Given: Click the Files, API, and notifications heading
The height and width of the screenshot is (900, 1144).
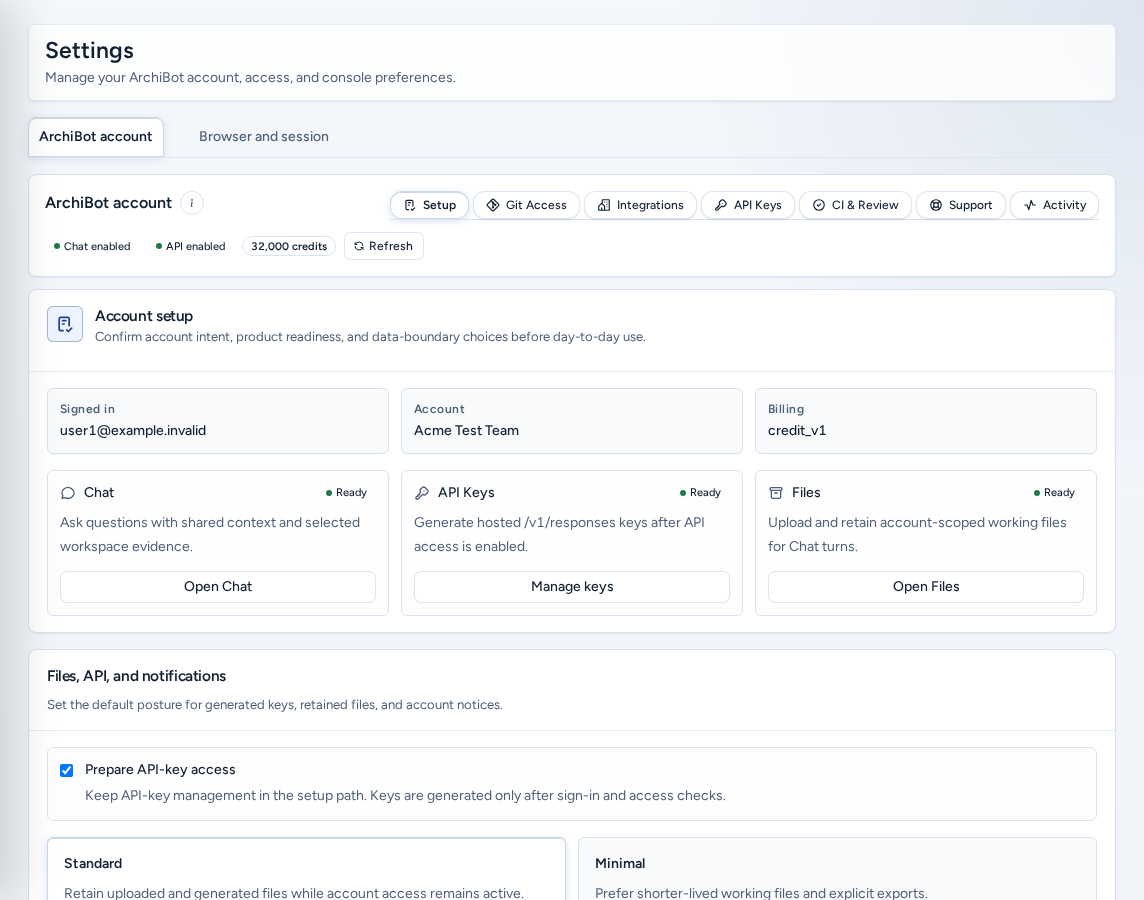Looking at the screenshot, I should pos(136,677).
